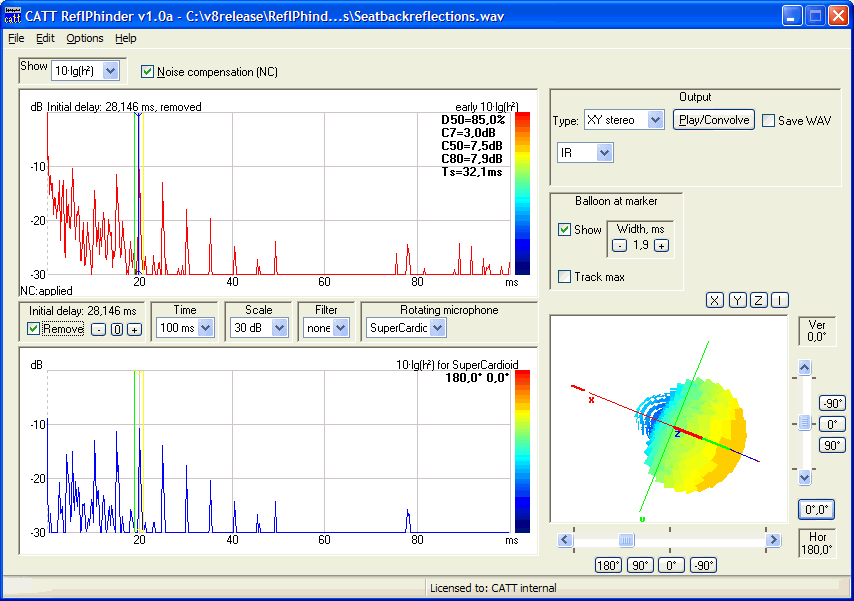This screenshot has width=854, height=601.
Task: Click the I view button beside Z
Action: (x=779, y=300)
